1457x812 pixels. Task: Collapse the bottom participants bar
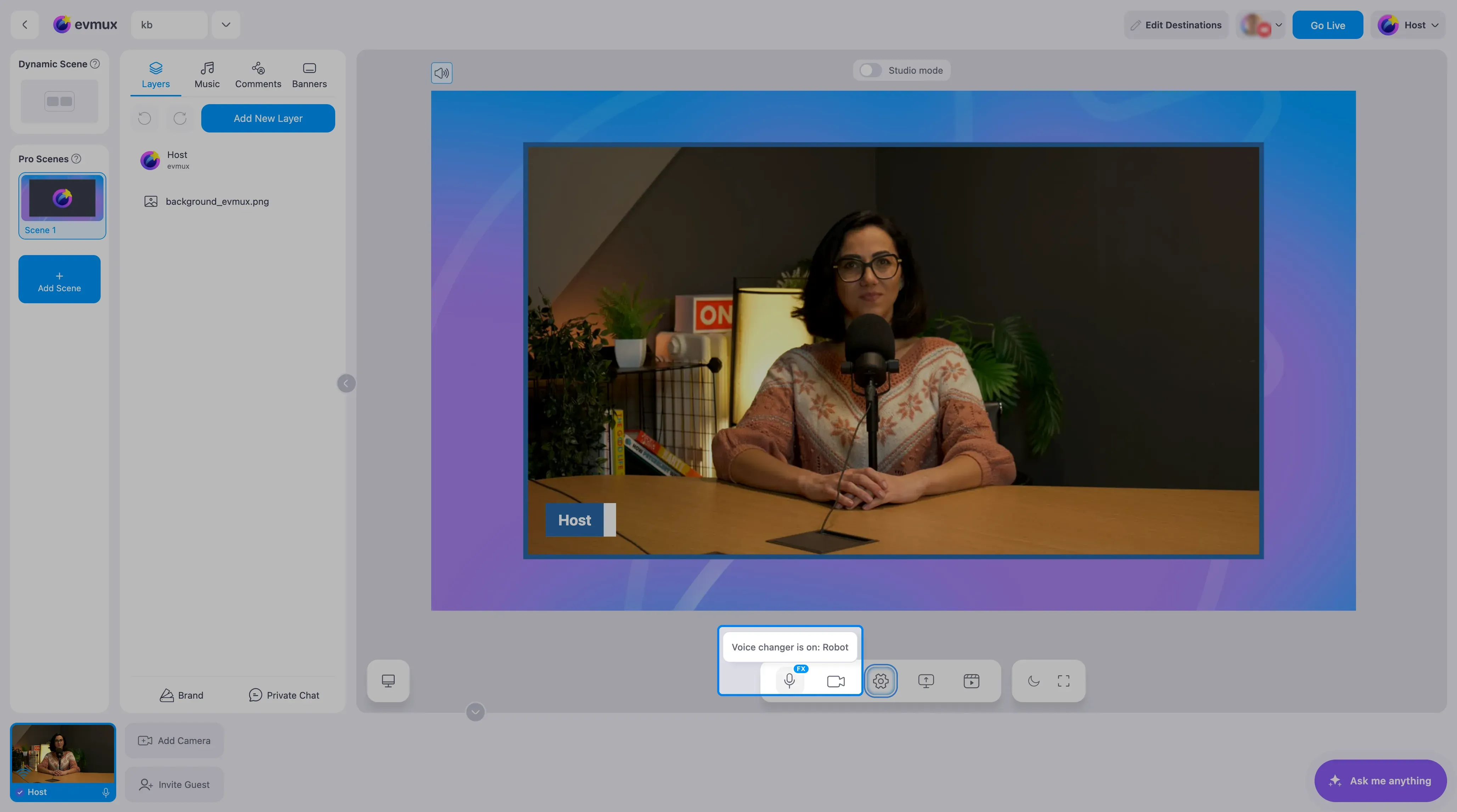[x=475, y=712]
